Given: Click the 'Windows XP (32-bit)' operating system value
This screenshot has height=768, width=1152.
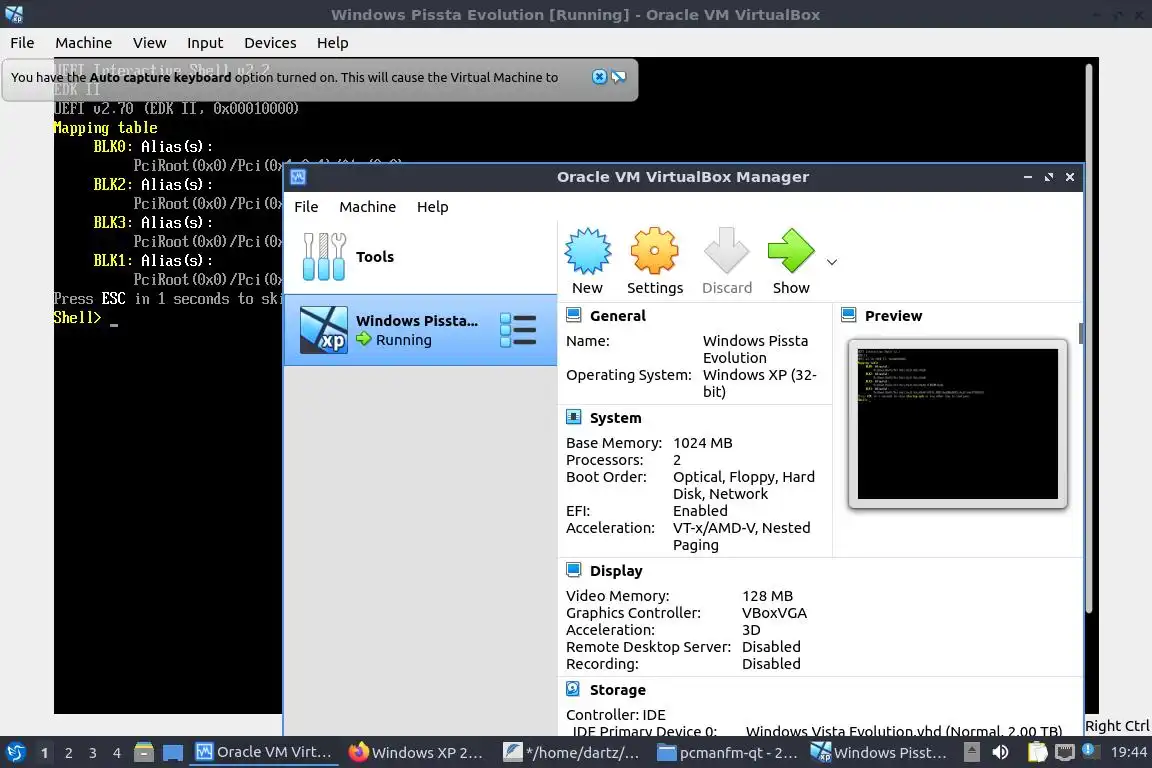Looking at the screenshot, I should coord(760,383).
